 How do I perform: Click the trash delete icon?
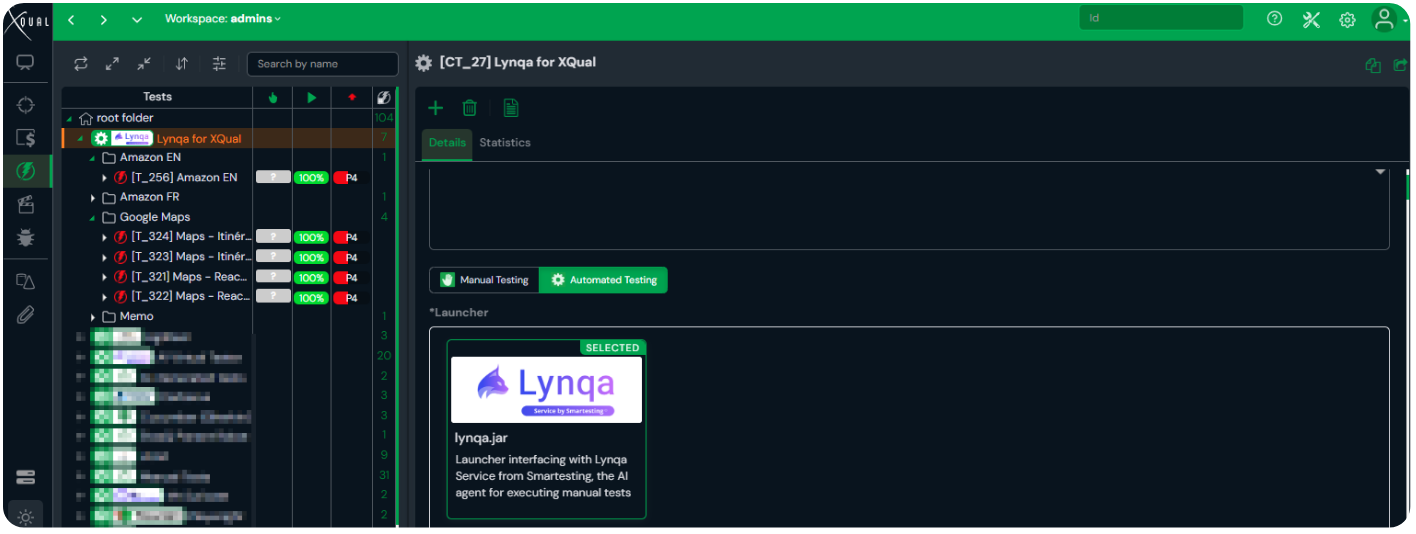tap(470, 108)
